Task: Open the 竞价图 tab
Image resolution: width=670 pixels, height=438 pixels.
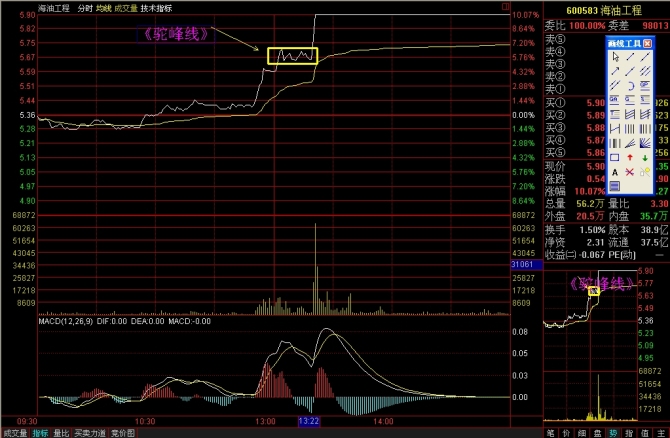Action: 123,433
